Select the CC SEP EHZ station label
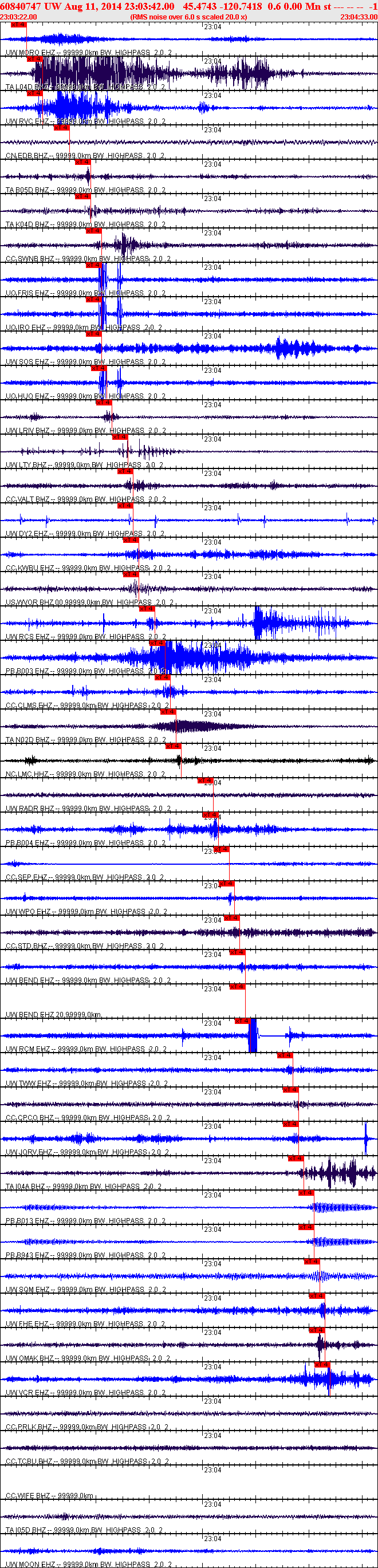 (85, 878)
